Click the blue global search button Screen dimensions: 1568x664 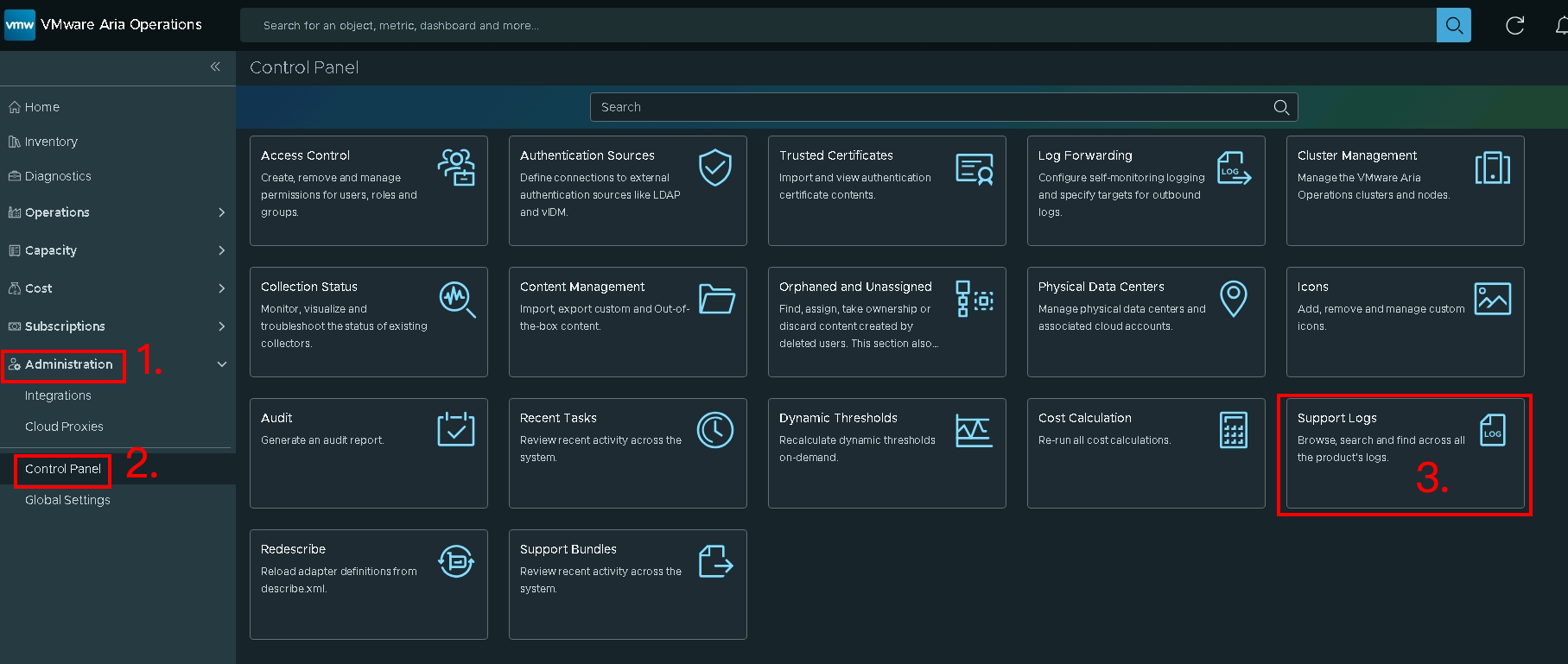coord(1454,25)
